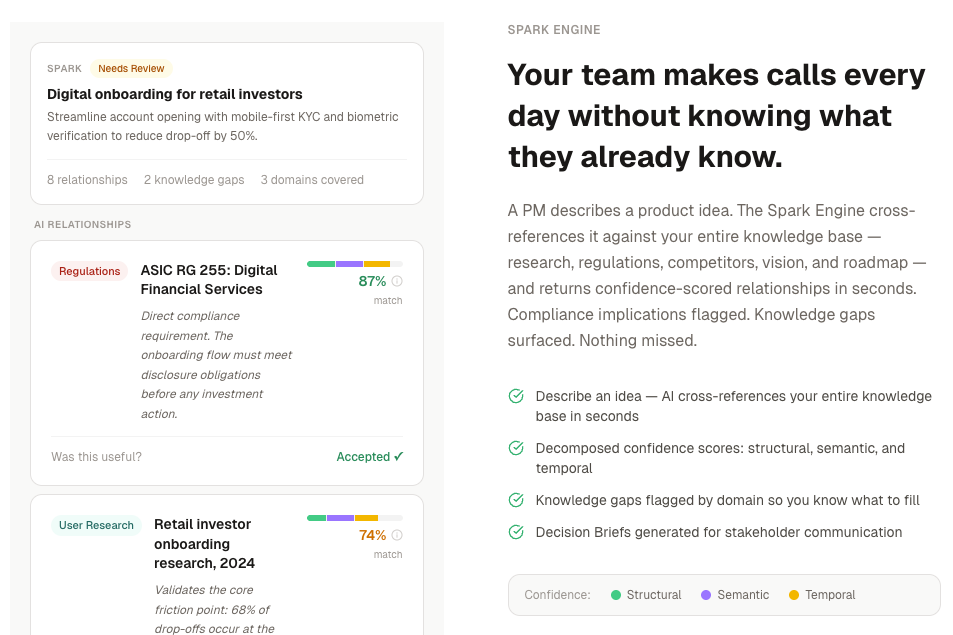The image size is (953, 635).
Task: Click the 'A PM describes a product idea' paragraph
Action: pos(717,275)
